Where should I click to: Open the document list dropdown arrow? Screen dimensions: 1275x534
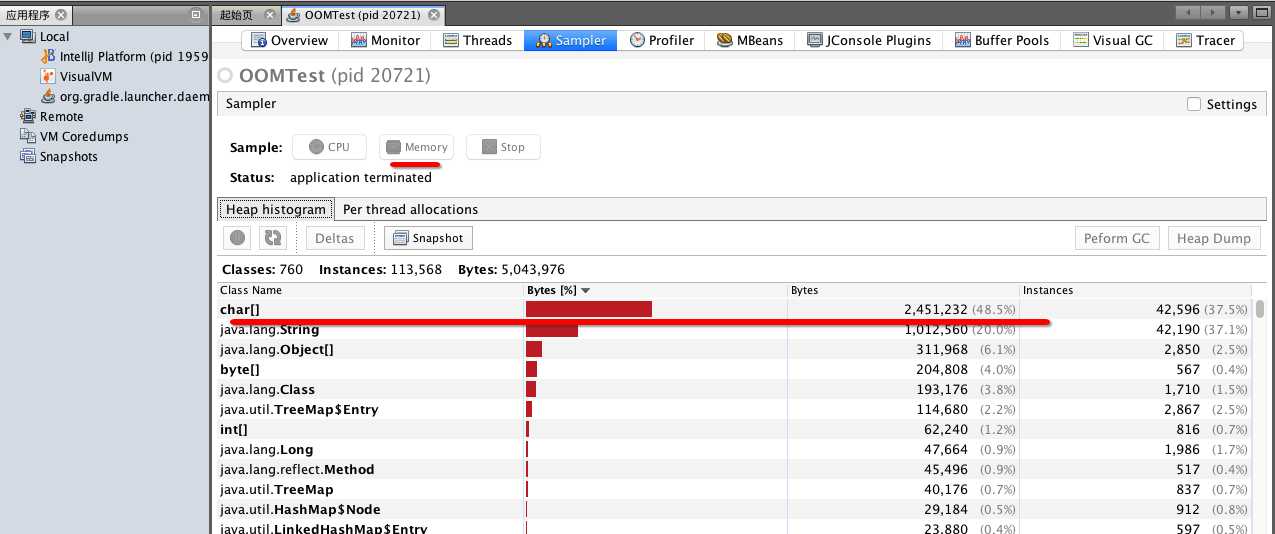pos(1239,13)
